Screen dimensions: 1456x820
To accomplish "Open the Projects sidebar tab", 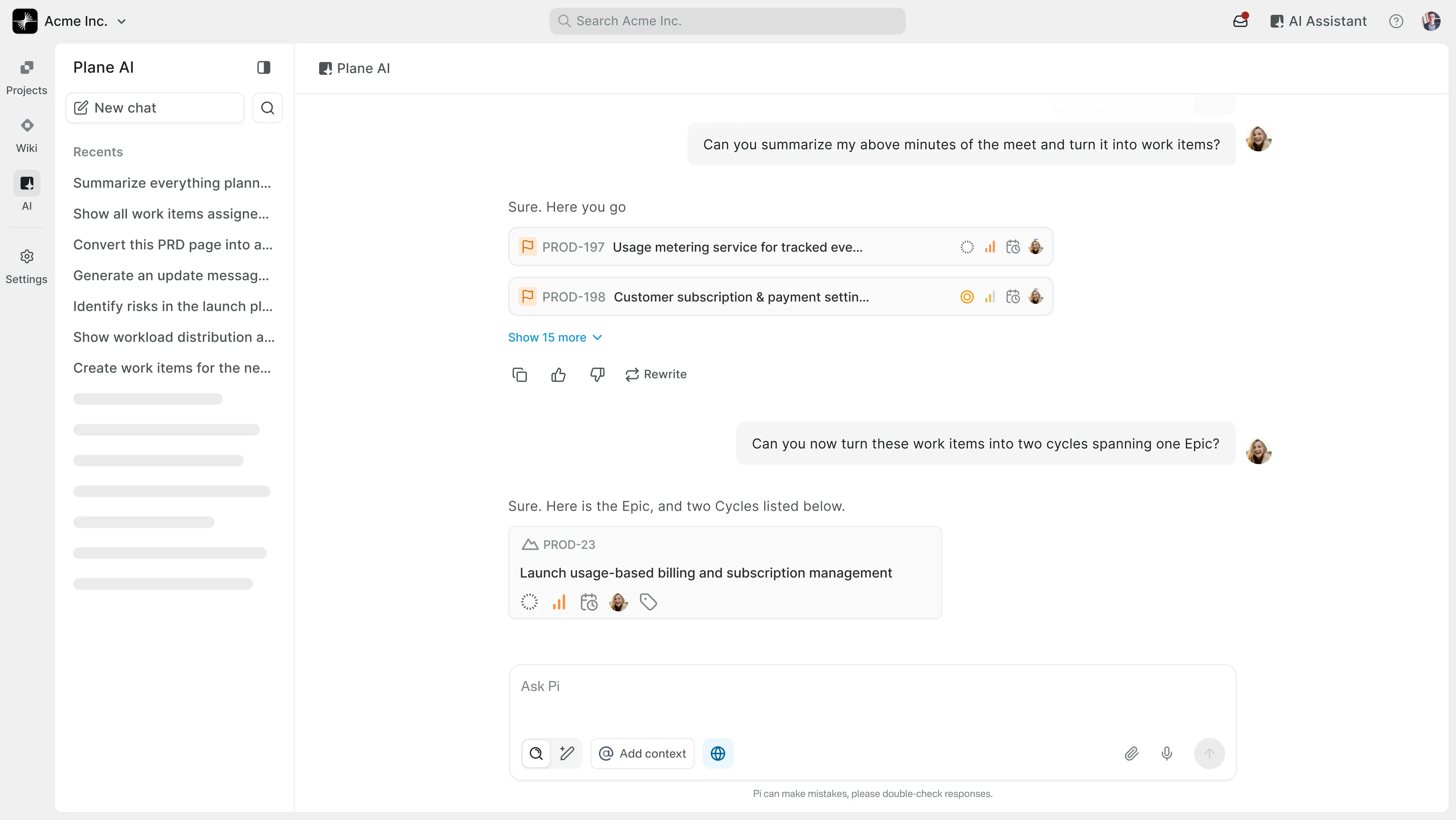I will pyautogui.click(x=27, y=77).
